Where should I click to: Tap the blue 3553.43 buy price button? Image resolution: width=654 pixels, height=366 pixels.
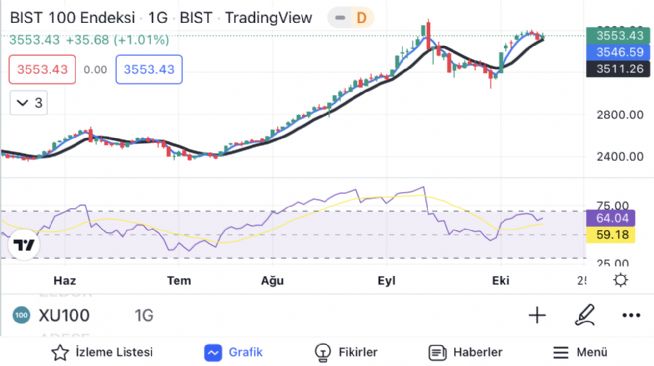click(149, 69)
